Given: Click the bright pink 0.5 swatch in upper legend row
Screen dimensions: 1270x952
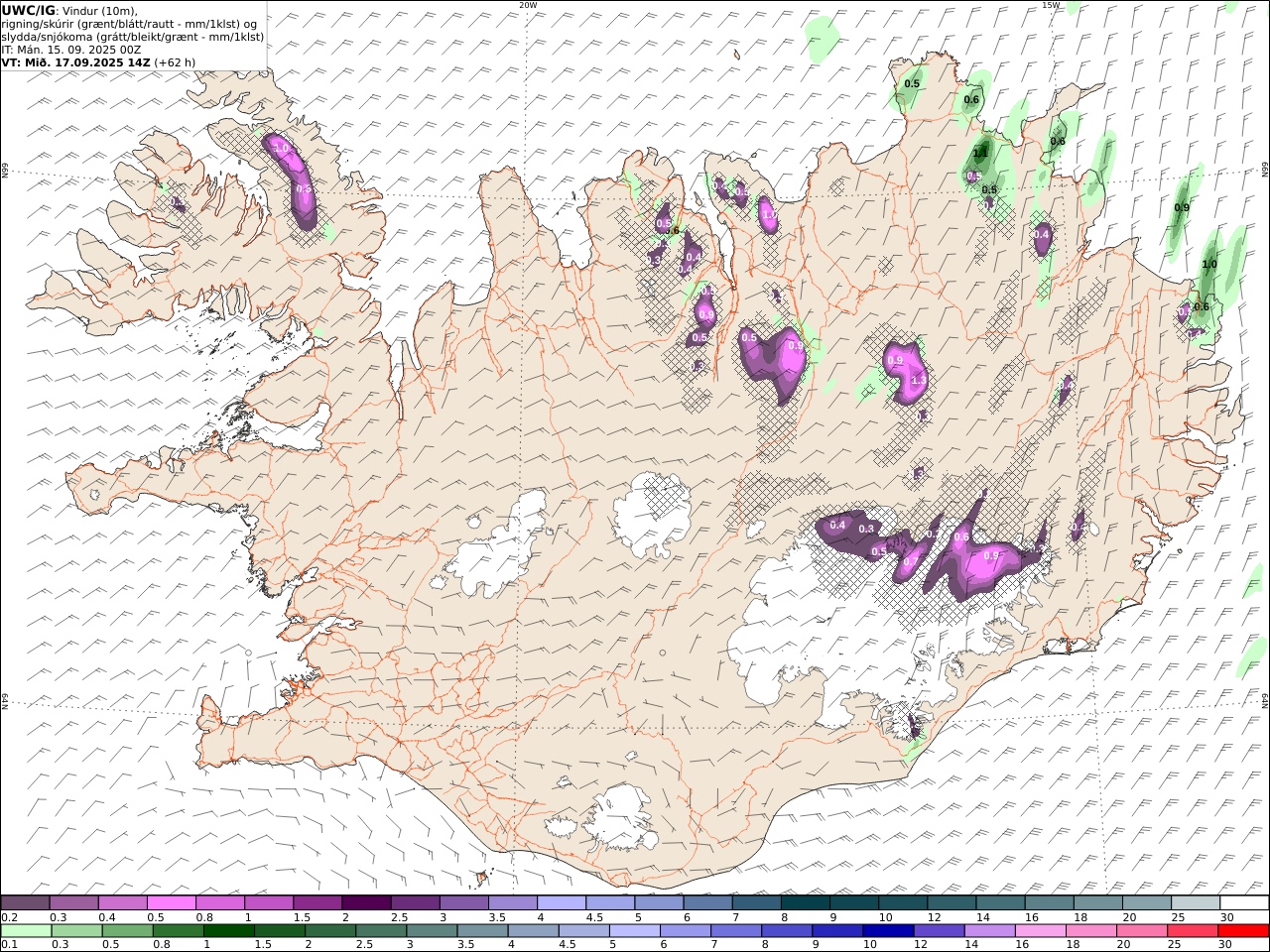Looking at the screenshot, I should 172,903.
